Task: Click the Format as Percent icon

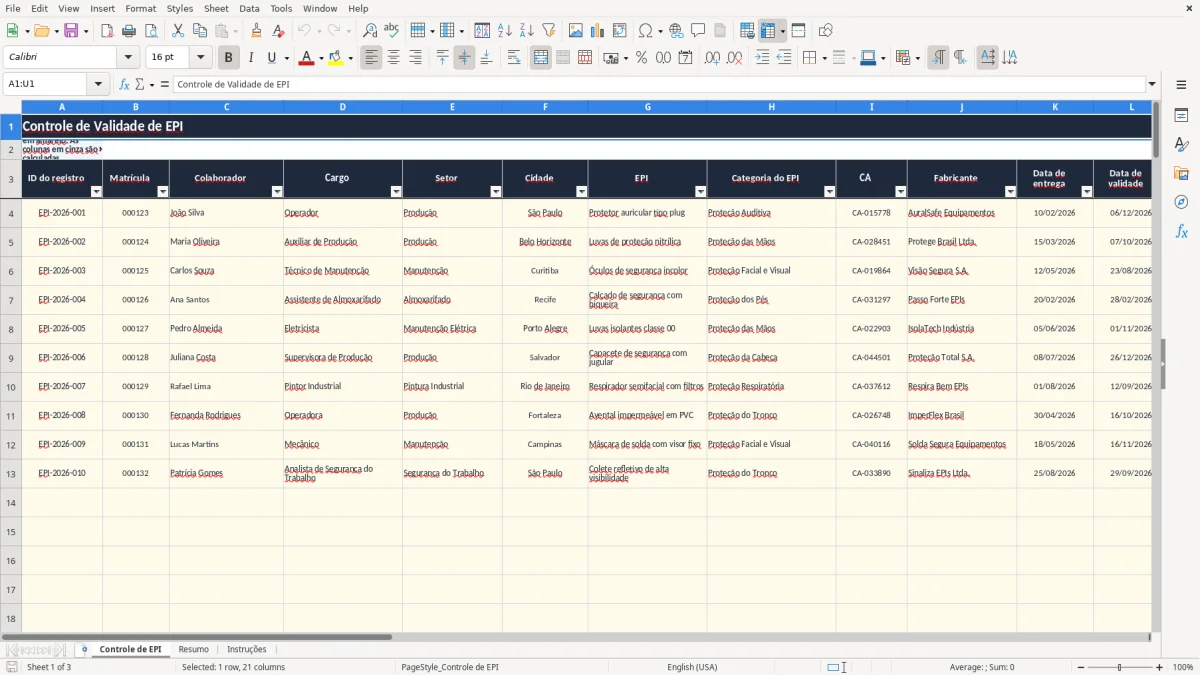Action: (x=641, y=58)
